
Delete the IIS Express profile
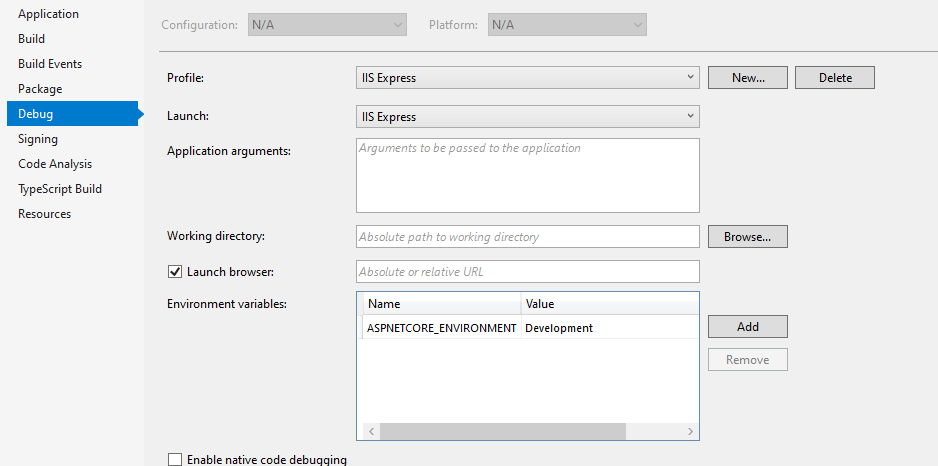click(835, 77)
